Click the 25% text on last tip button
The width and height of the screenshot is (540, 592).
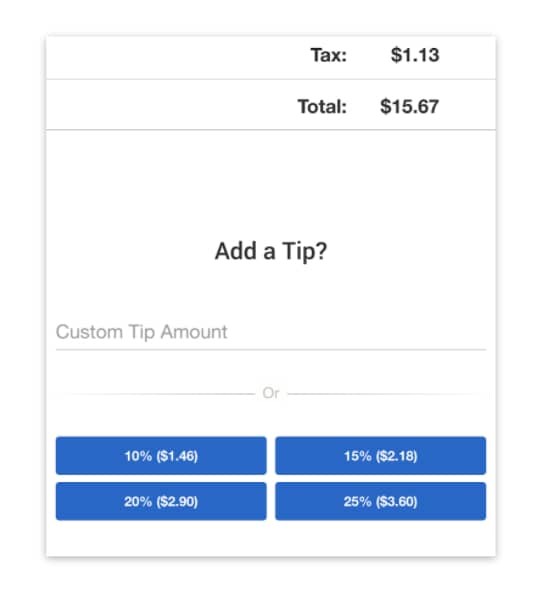357,501
